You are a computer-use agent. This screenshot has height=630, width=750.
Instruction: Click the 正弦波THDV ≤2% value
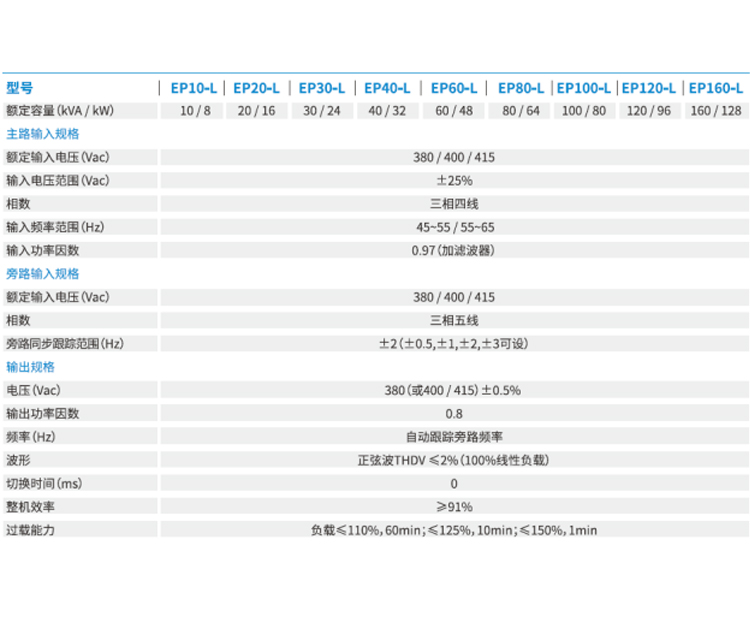(x=453, y=460)
